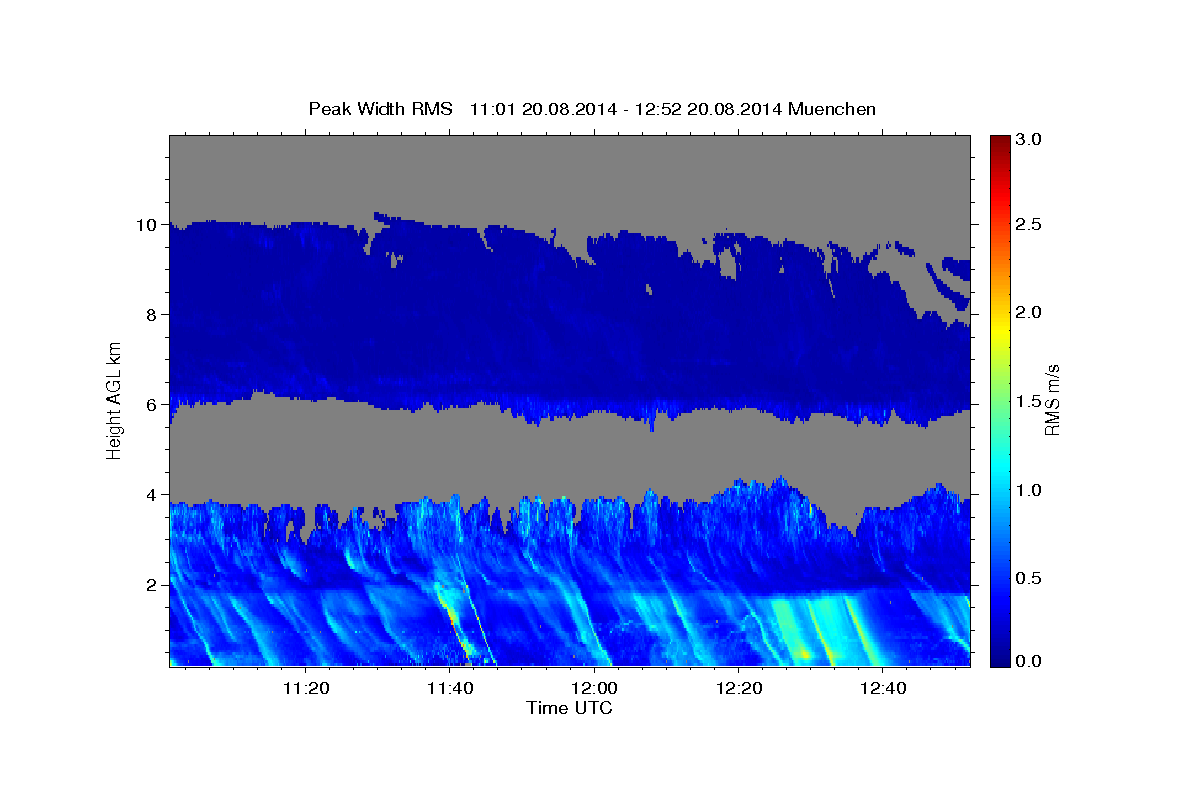This screenshot has width=1200, height=800.
Task: Click the height tick label 10
Action: (x=149, y=225)
